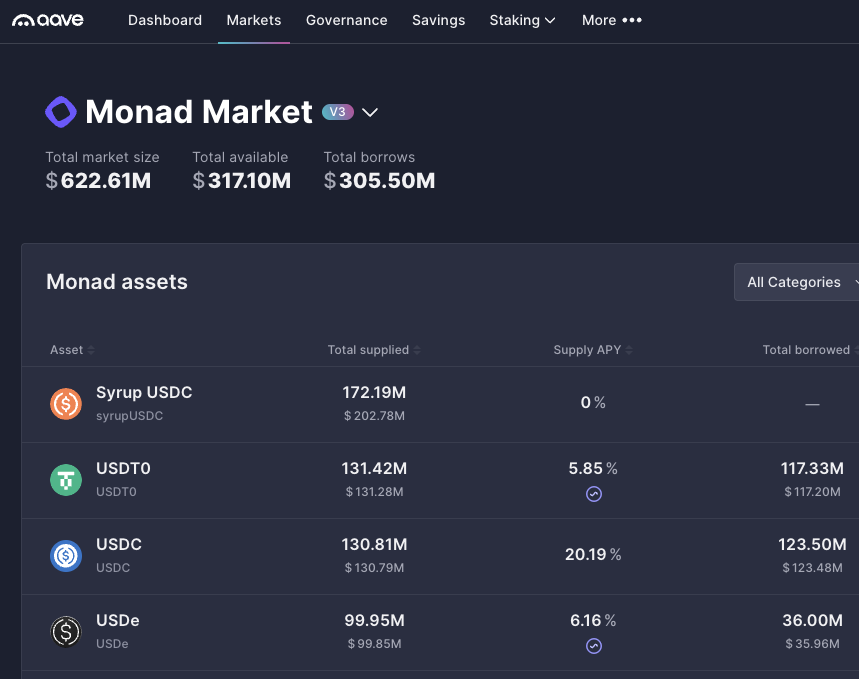Click the V3 version badge

pos(337,112)
